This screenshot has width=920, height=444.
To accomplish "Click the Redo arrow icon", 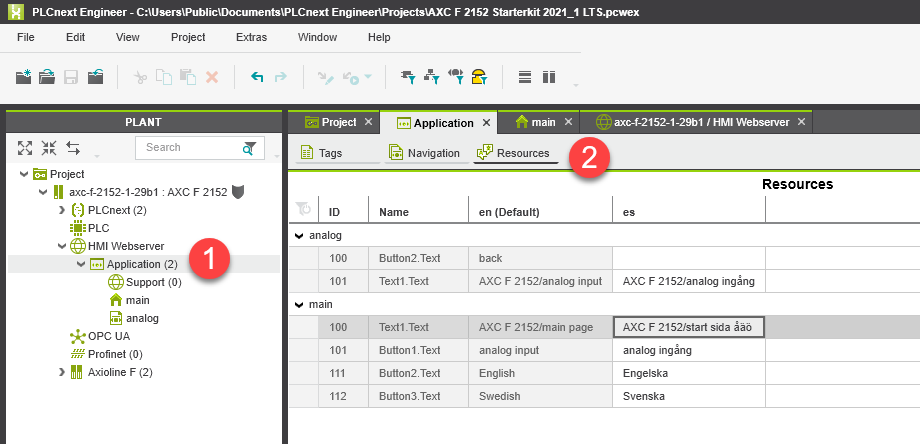I will tap(281, 77).
